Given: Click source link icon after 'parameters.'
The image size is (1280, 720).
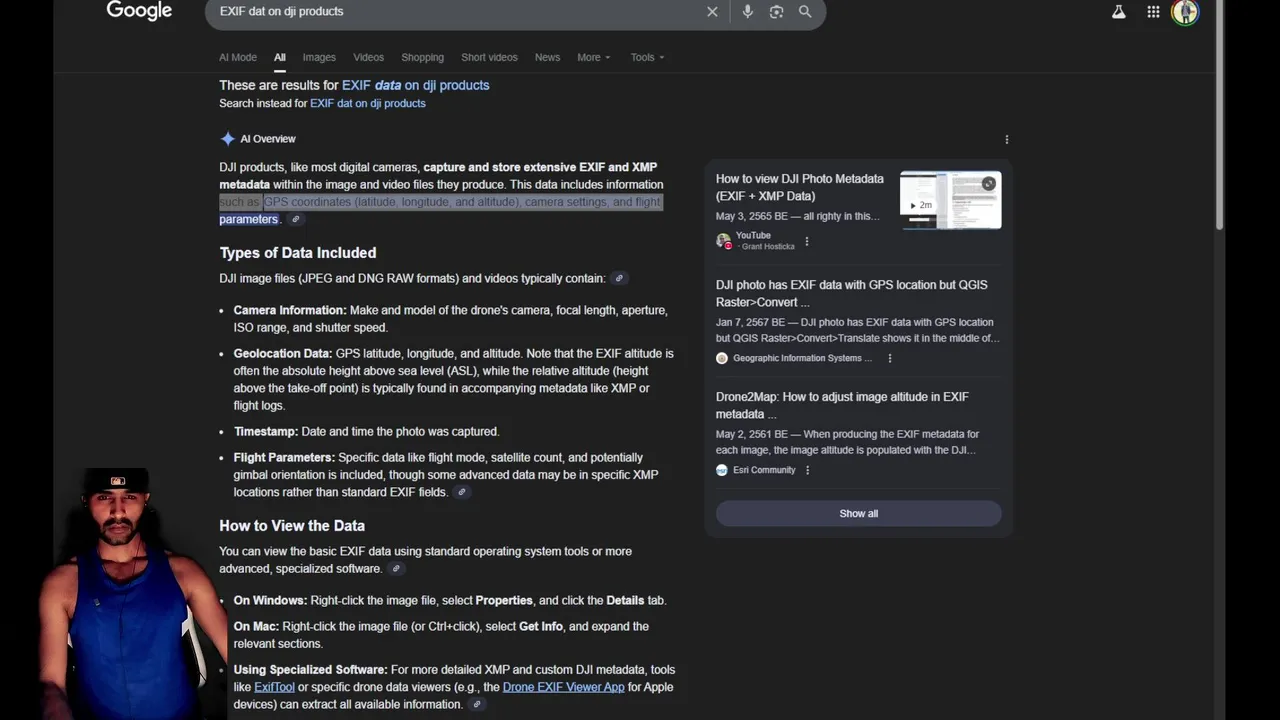Looking at the screenshot, I should pyautogui.click(x=295, y=219).
